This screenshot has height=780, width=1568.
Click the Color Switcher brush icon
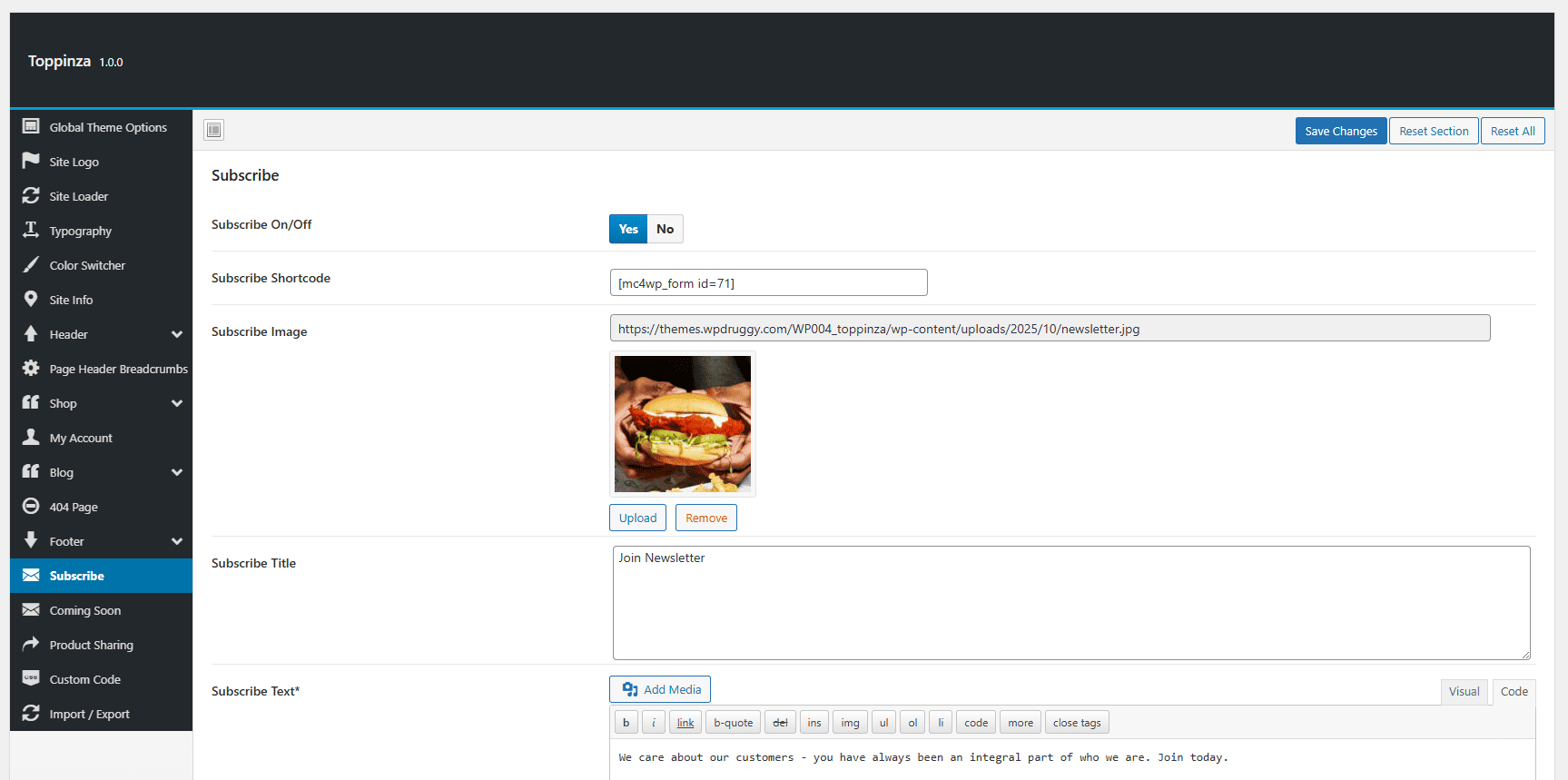pos(31,264)
